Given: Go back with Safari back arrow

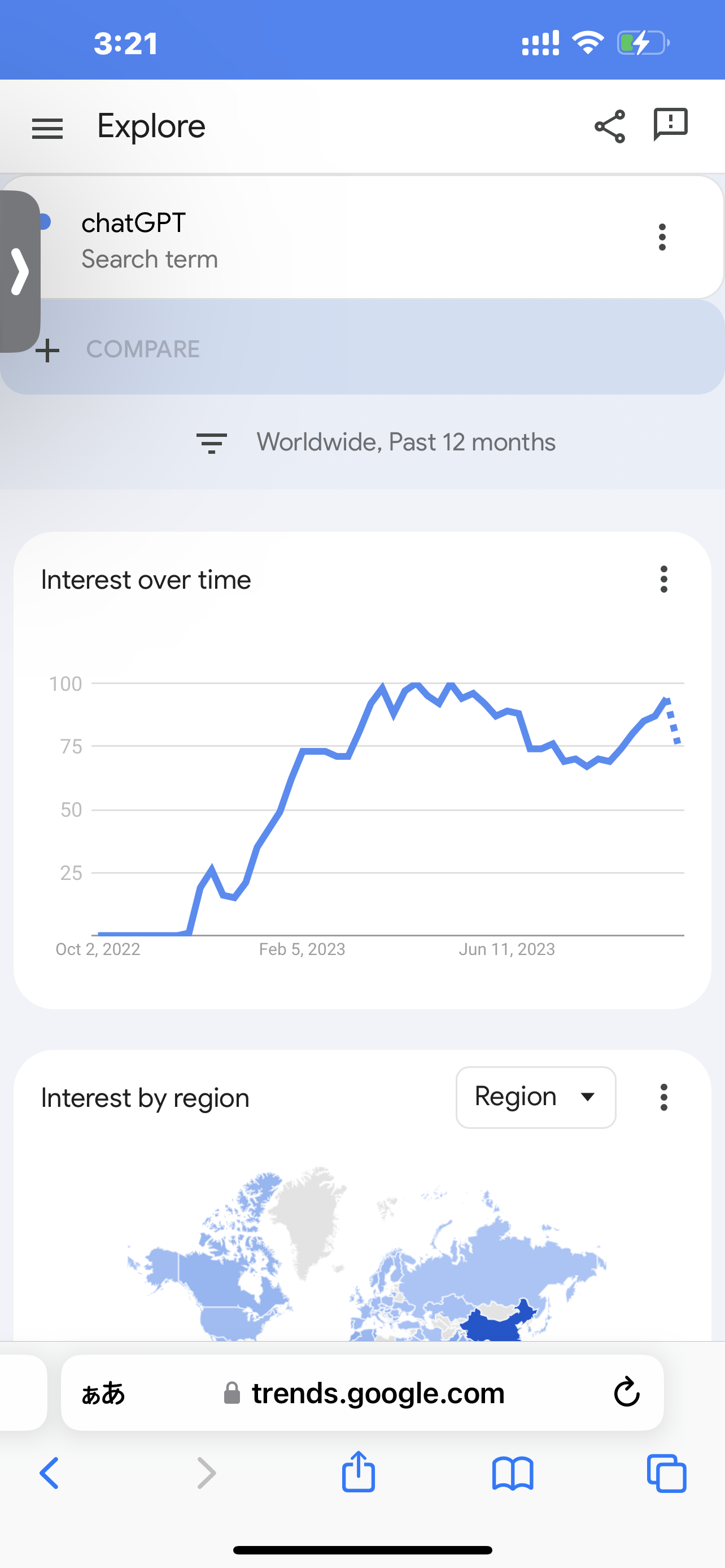Looking at the screenshot, I should point(49,1473).
